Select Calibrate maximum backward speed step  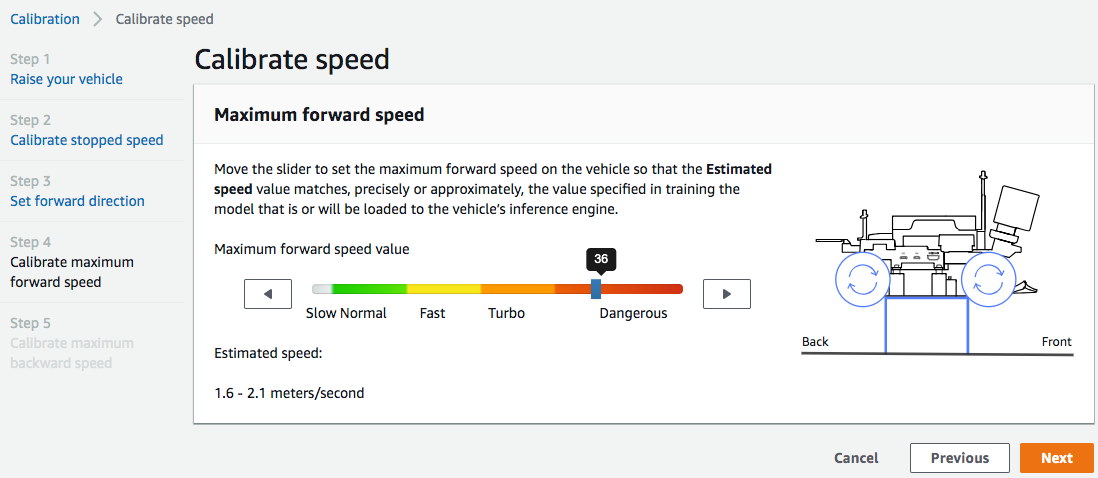[71, 353]
